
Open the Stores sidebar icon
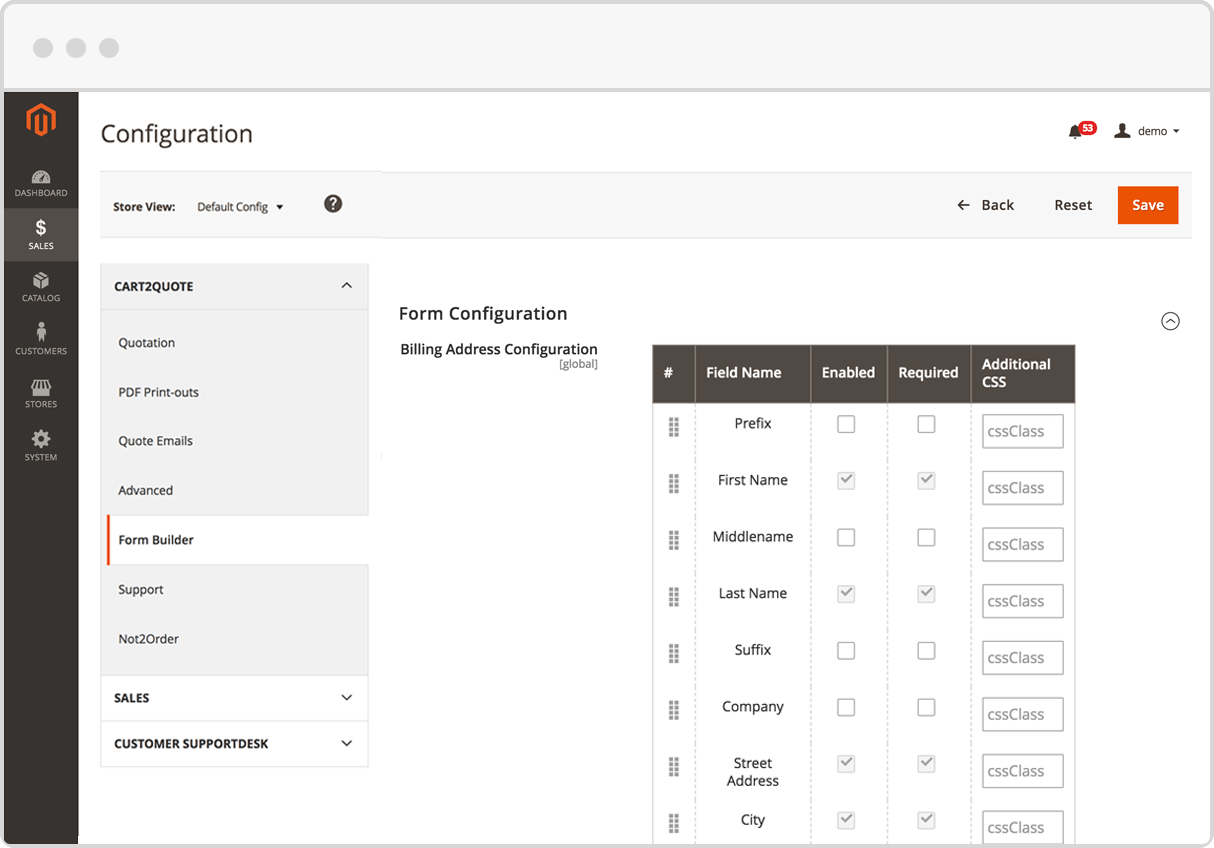tap(41, 392)
